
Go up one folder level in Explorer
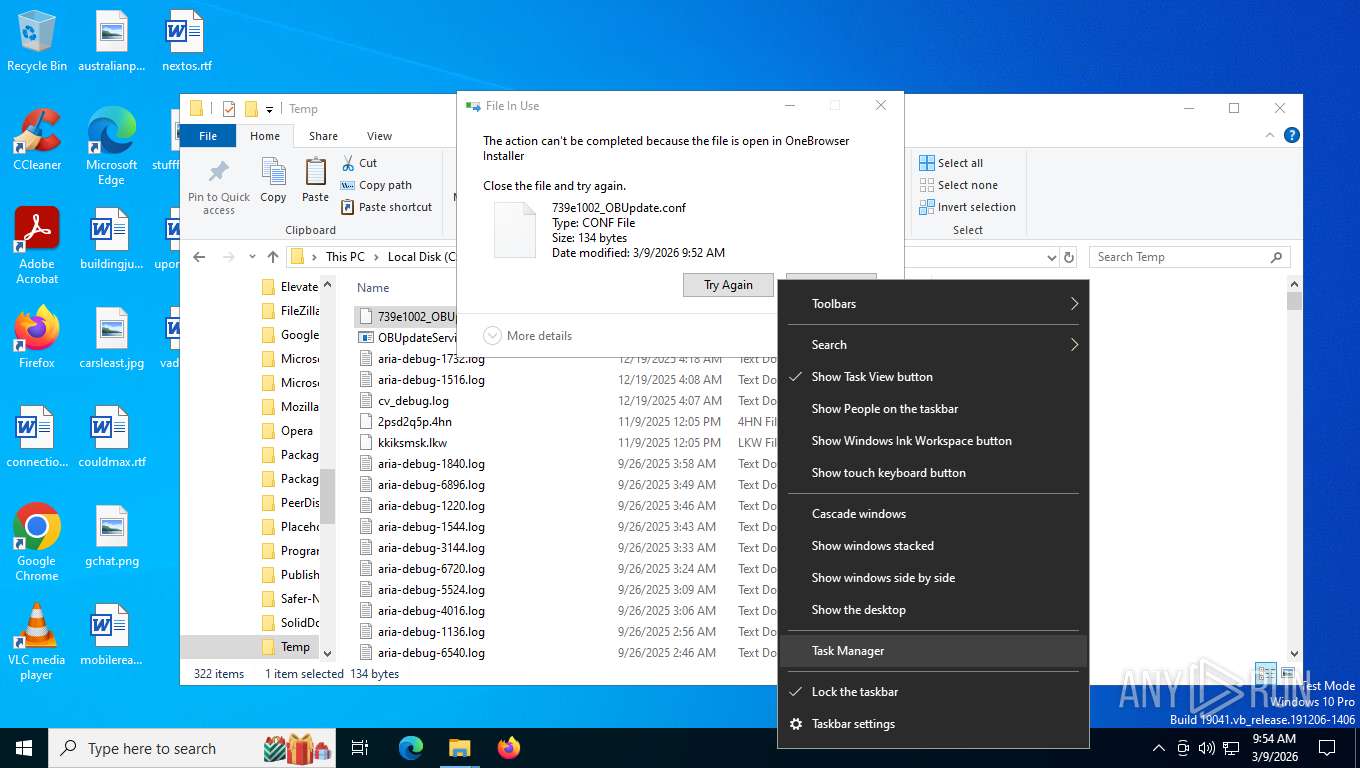click(273, 257)
